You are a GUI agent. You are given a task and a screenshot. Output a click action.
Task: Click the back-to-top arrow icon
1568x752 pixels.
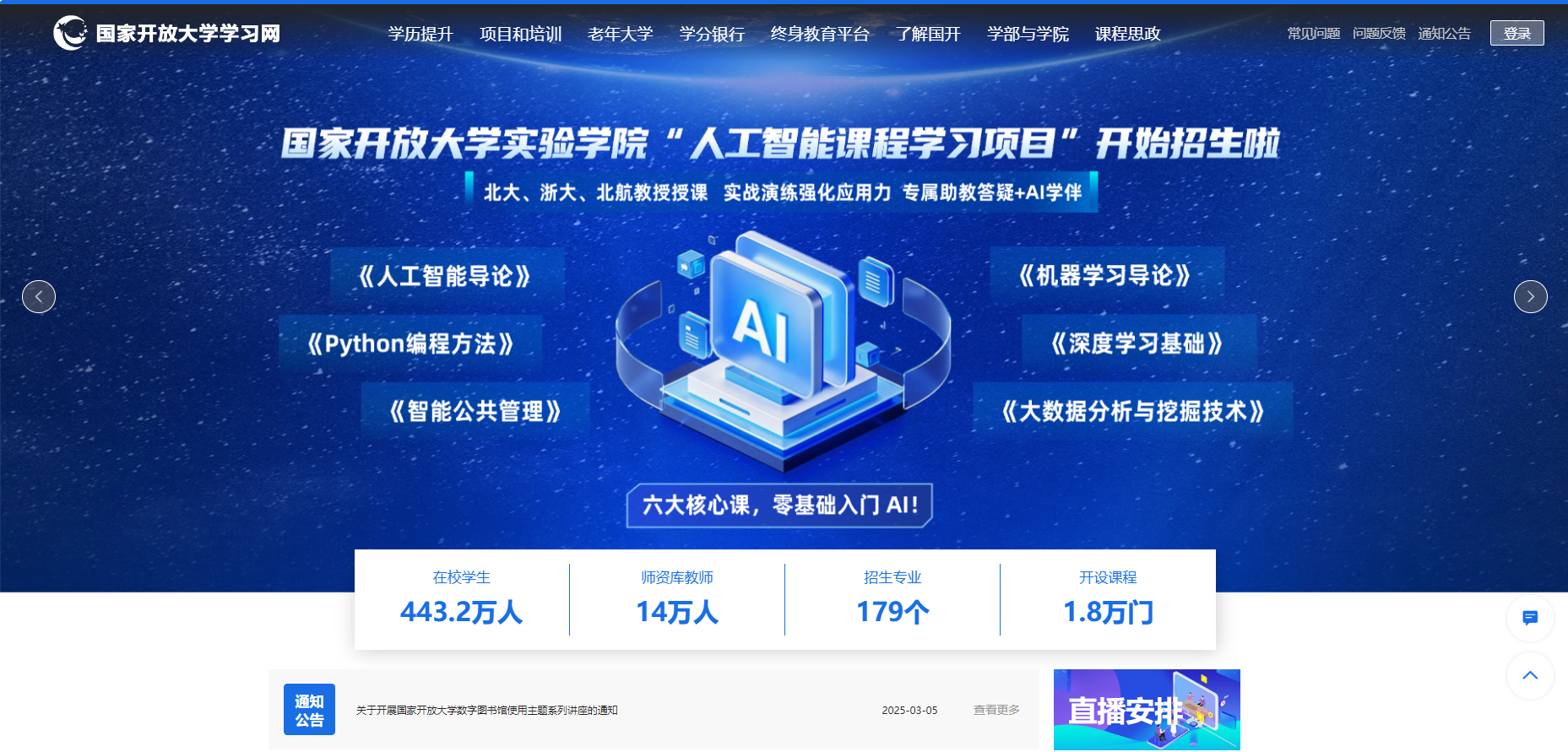pos(1530,675)
